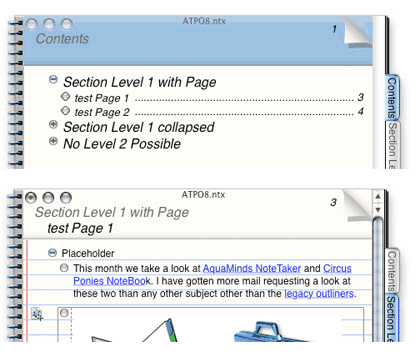Image resolution: width=420 pixels, height=362 pixels.
Task: Expand Section Level 1 collapsed entry
Action: click(x=53, y=124)
